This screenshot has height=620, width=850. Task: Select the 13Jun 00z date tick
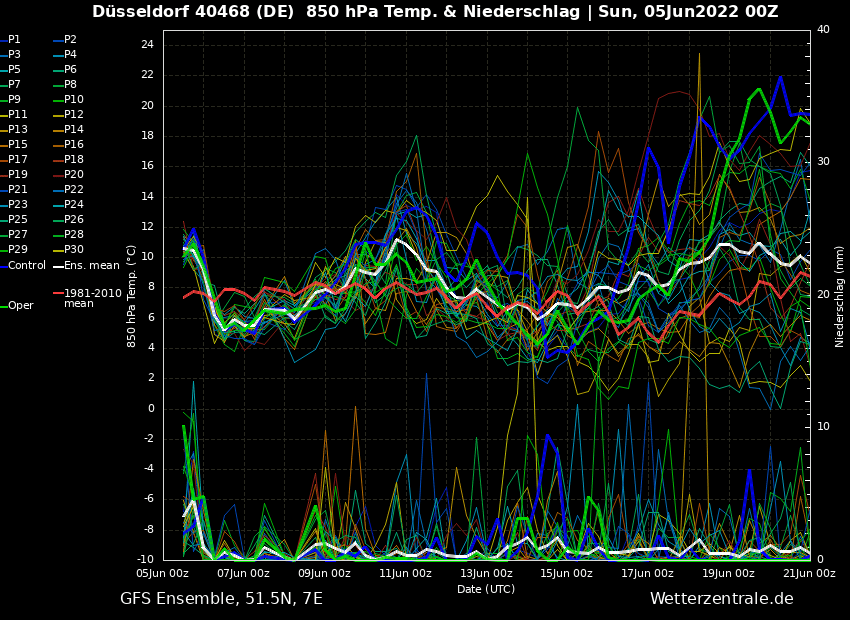click(486, 574)
